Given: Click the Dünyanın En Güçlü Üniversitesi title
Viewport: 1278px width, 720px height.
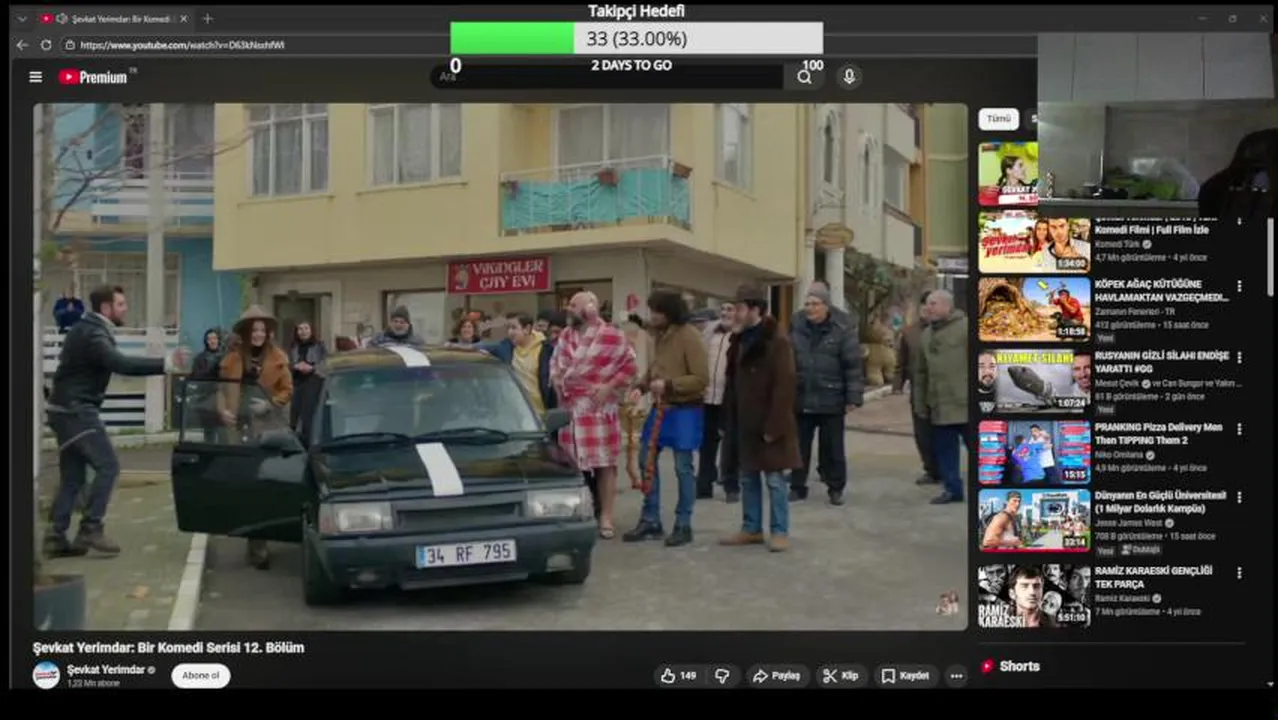Looking at the screenshot, I should coord(1160,502).
